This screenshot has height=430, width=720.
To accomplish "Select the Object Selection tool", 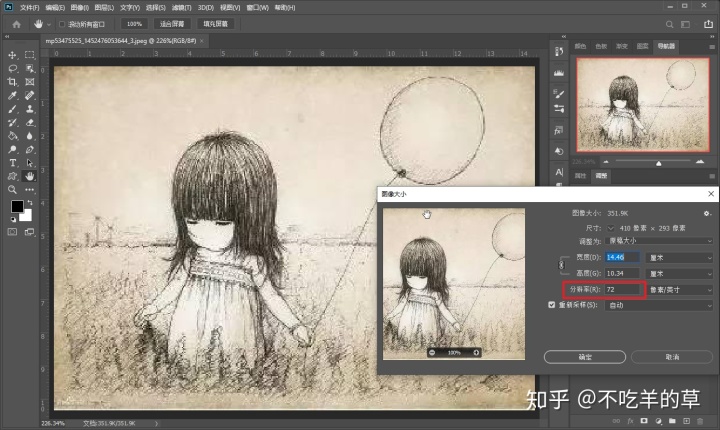I will (30, 68).
